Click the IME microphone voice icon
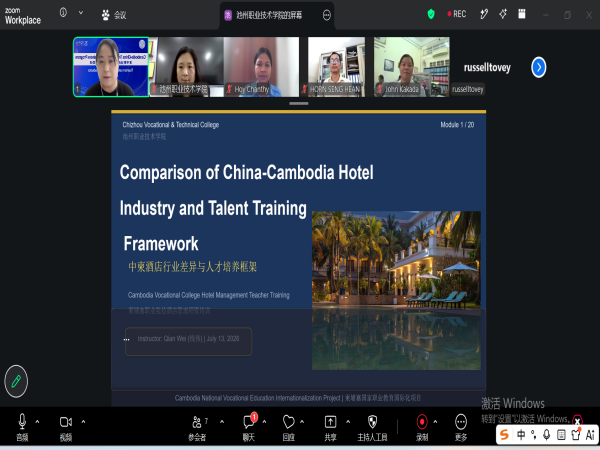600x450 pixels. (x=547, y=435)
